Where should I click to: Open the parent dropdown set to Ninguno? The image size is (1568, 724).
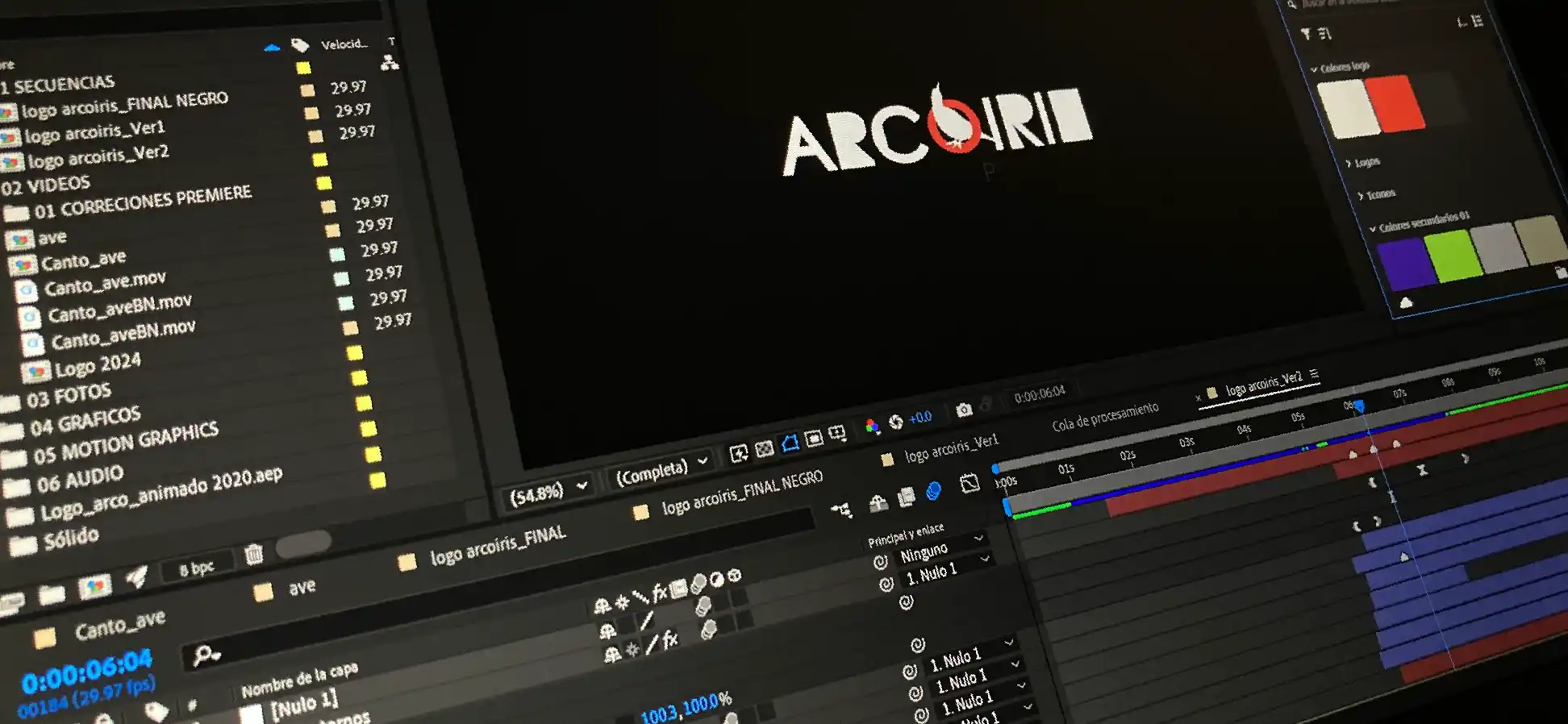[942, 547]
